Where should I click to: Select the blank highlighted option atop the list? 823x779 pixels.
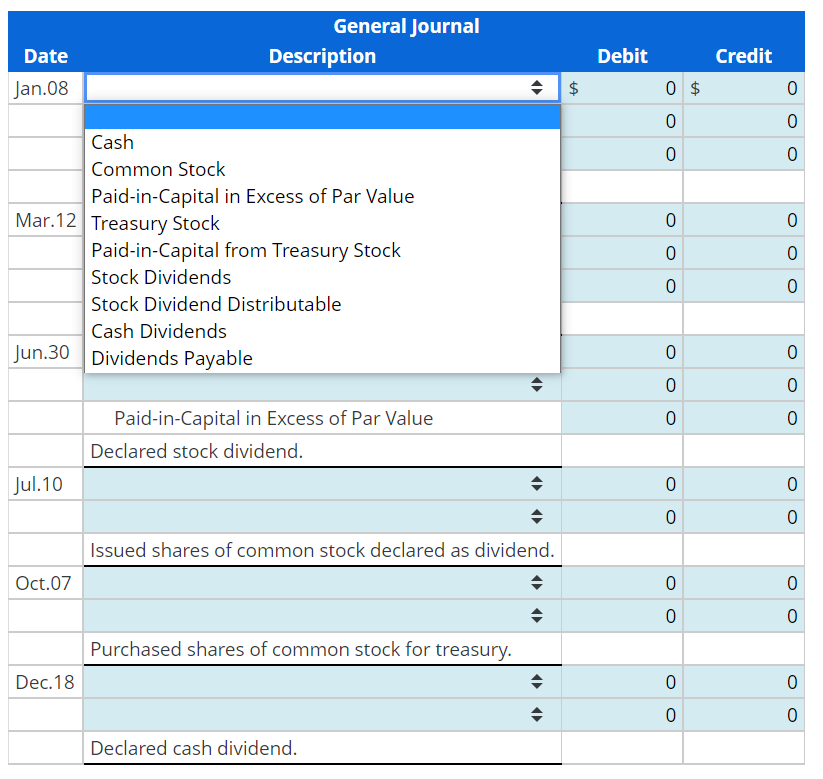pyautogui.click(x=322, y=117)
